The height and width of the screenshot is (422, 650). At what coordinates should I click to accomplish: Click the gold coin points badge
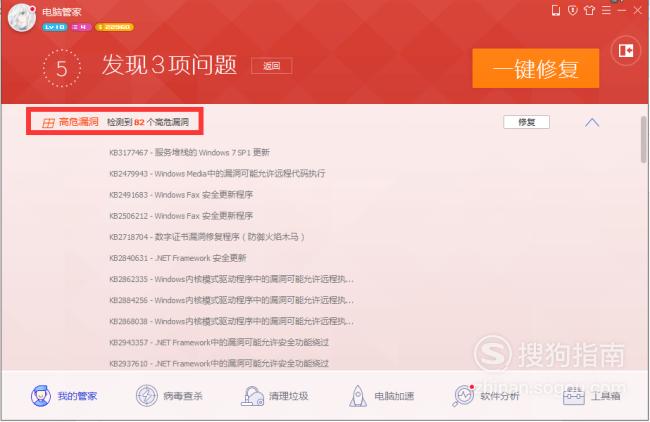tap(114, 27)
